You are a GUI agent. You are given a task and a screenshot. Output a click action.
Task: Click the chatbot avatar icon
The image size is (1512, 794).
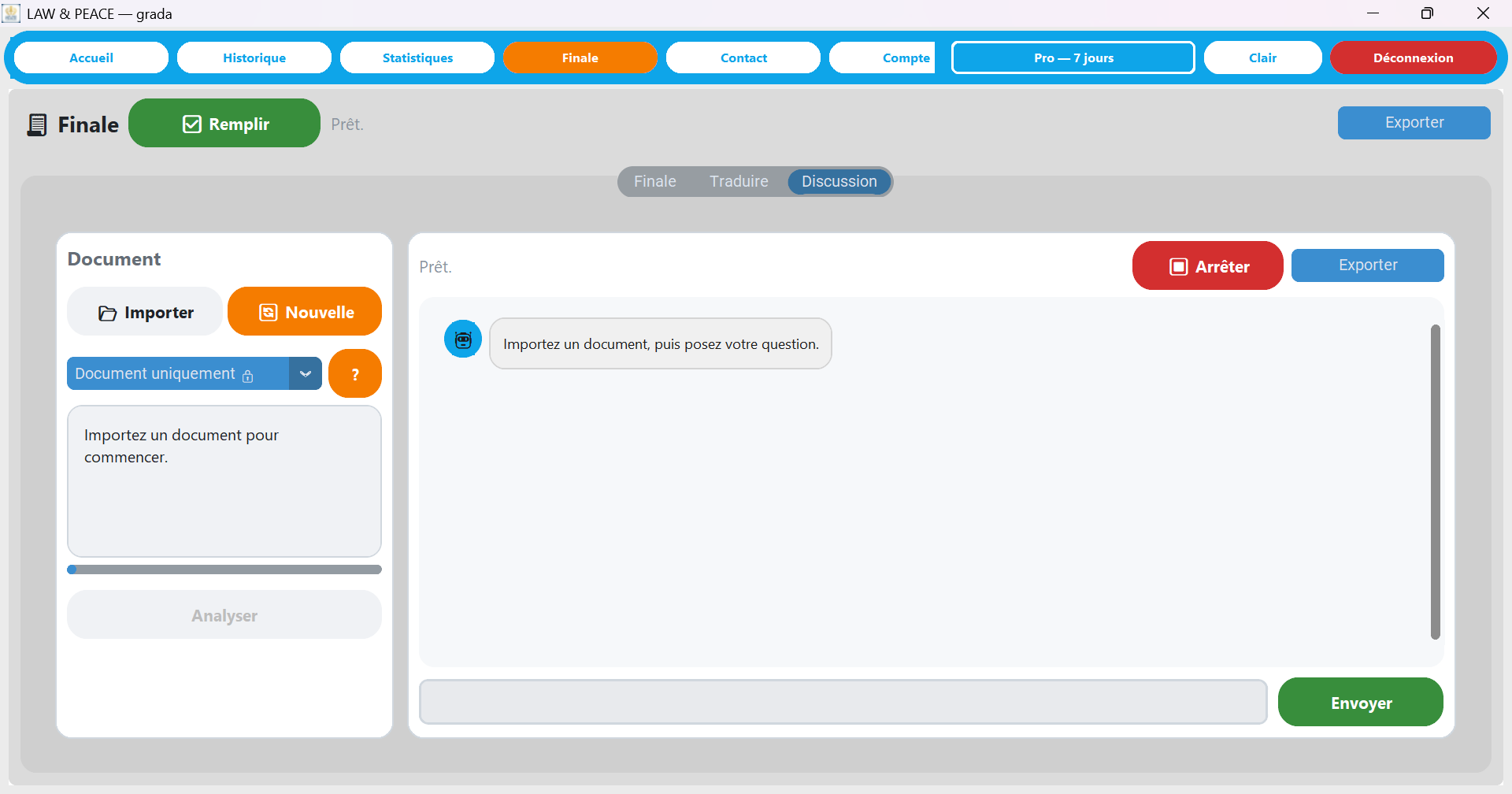pos(463,339)
